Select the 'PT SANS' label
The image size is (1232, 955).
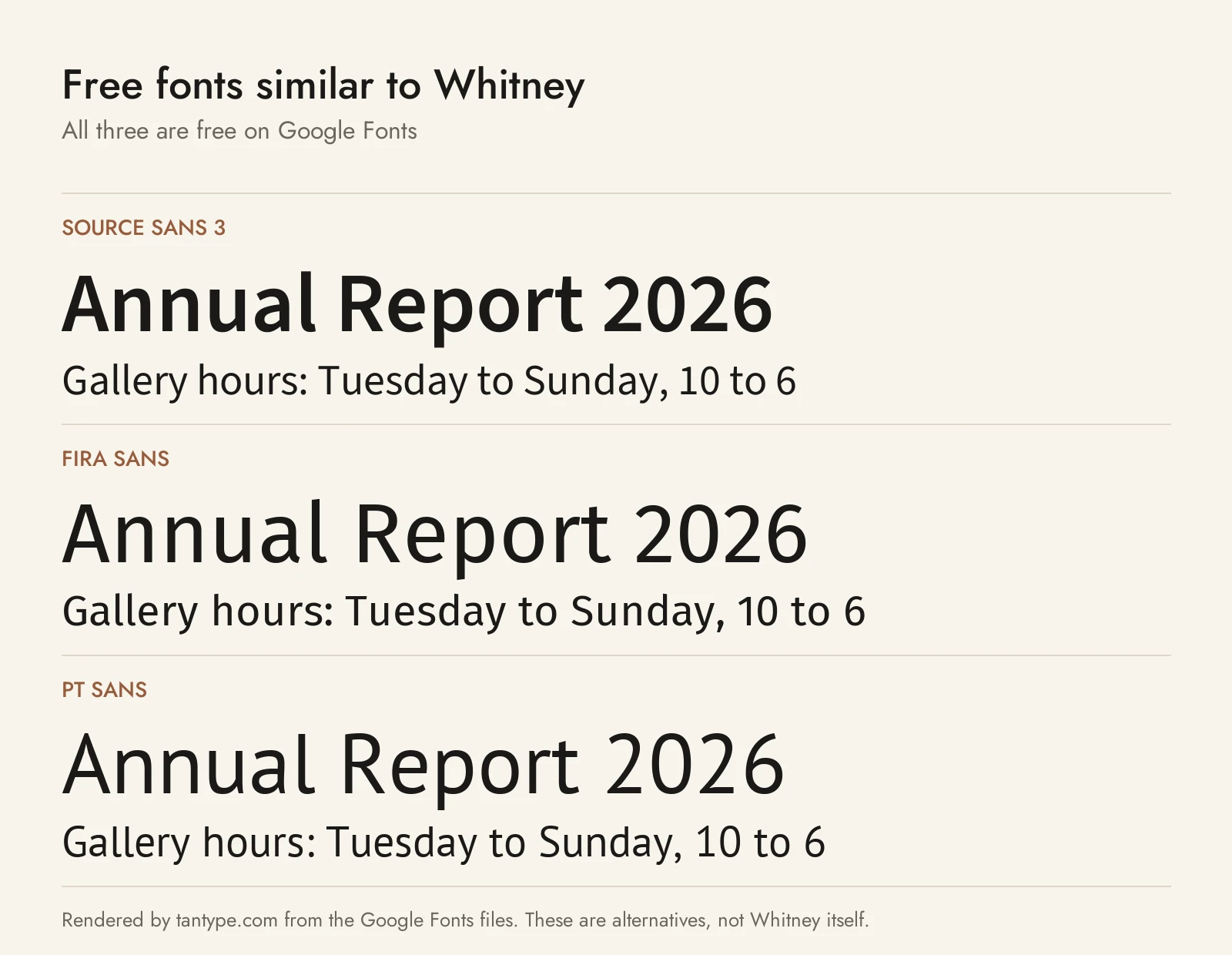coord(105,689)
